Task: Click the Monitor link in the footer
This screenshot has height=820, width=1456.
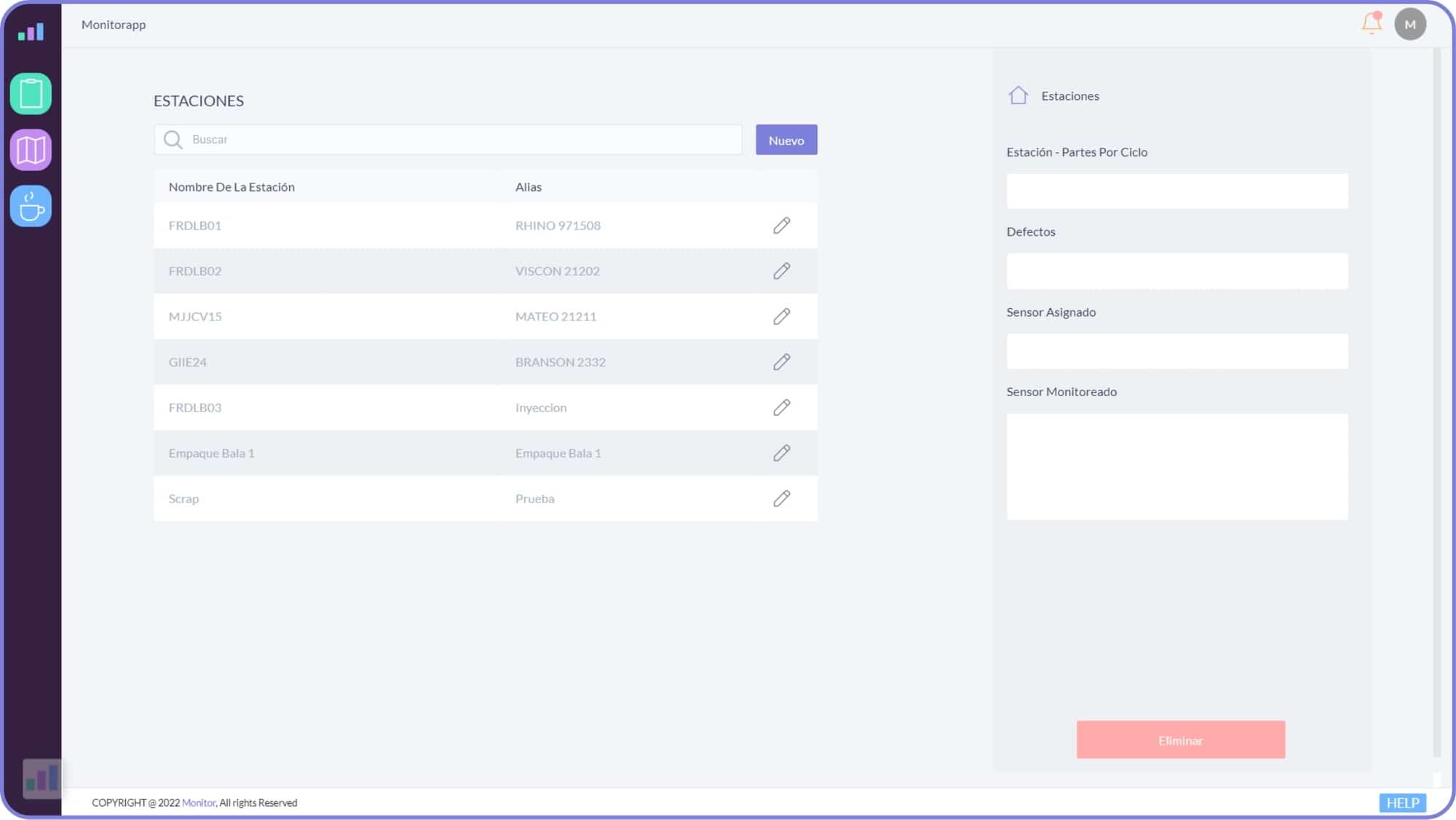Action: tap(198, 803)
